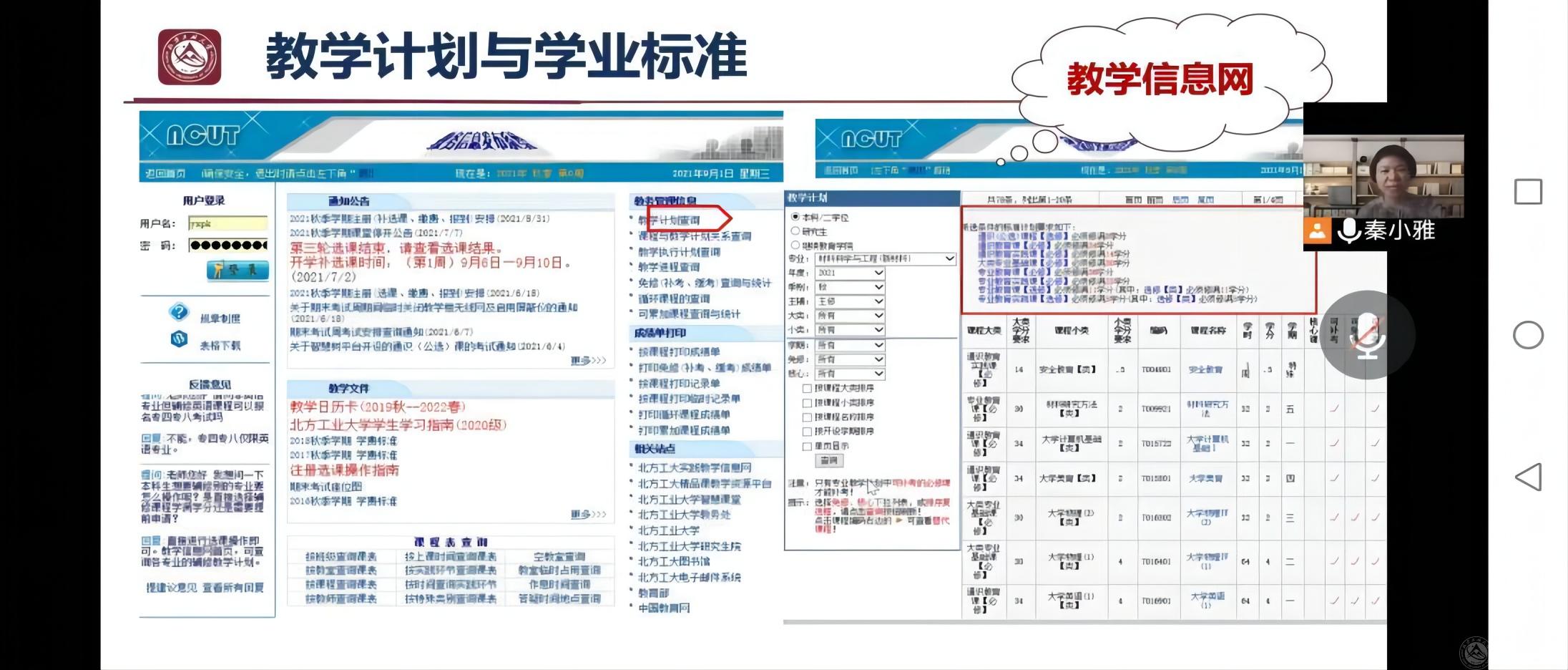Click the muted microphone icon in the meeting controls
The width and height of the screenshot is (1568, 670).
[1368, 334]
